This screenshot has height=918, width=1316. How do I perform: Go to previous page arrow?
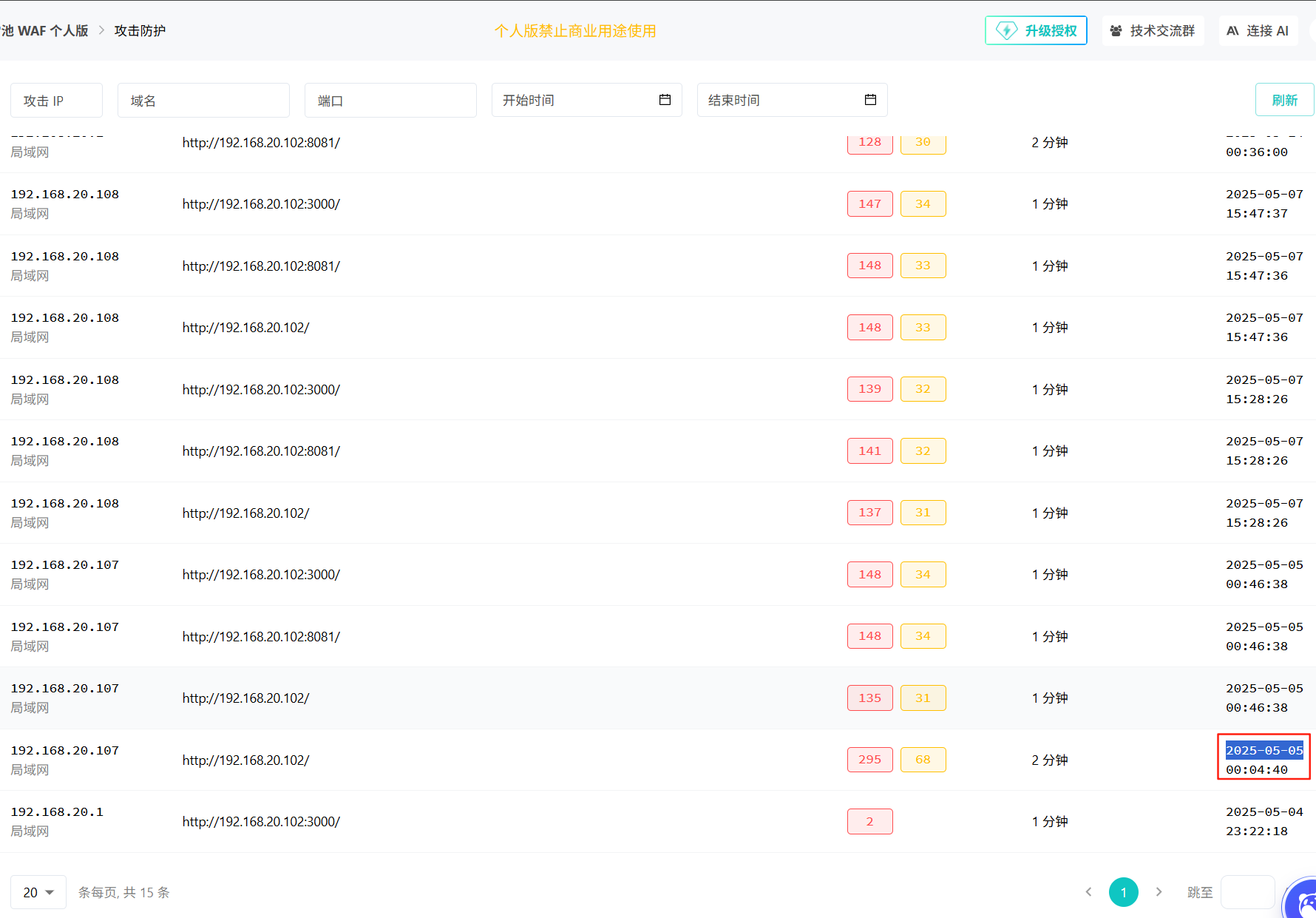click(1088, 892)
